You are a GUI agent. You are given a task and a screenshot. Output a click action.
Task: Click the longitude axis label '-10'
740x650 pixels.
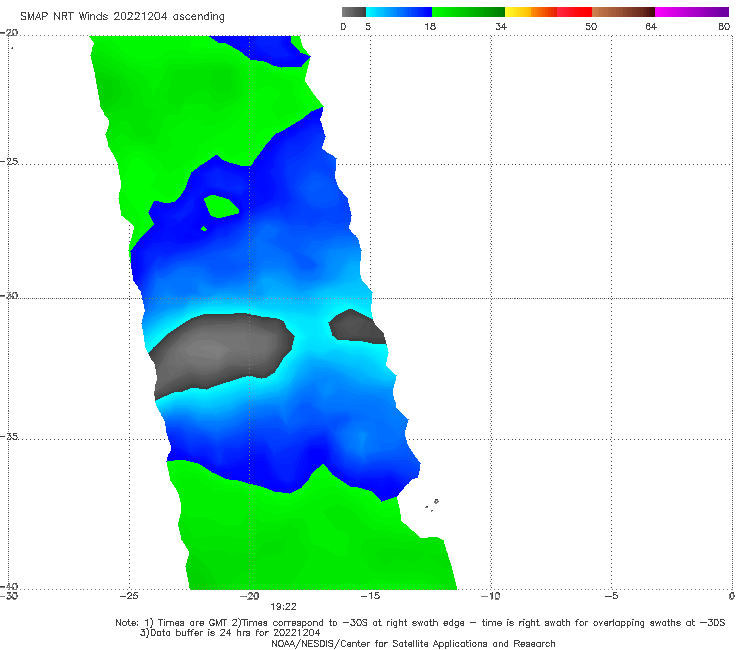click(x=491, y=596)
